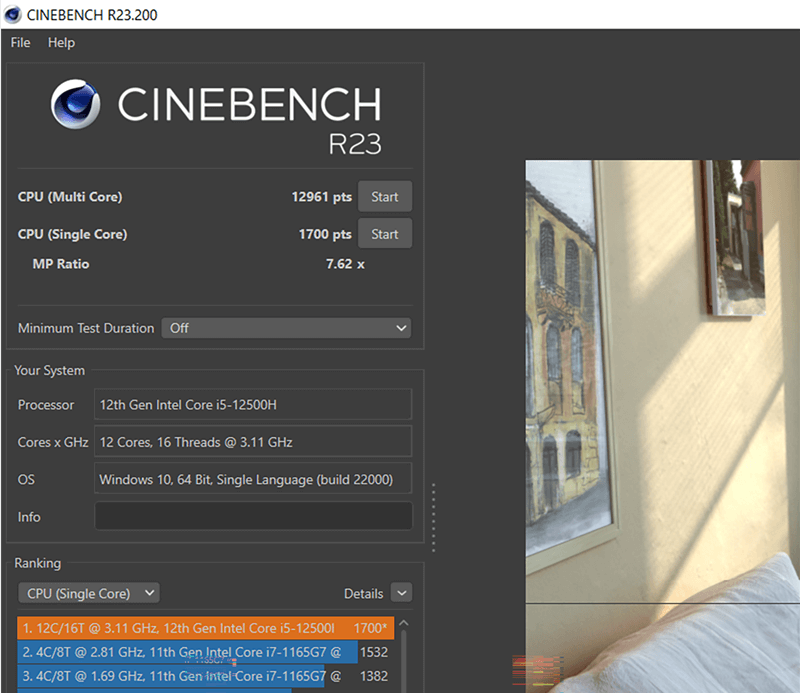This screenshot has height=693, width=800.
Task: Start the CPU Single Core test
Action: point(385,234)
